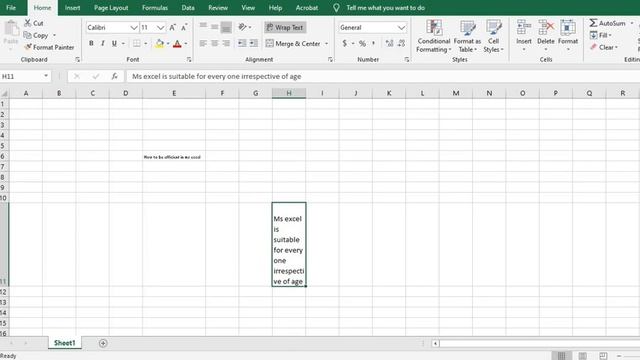Open the Fill Color dropdown arrow
This screenshot has width=640, height=360.
(x=168, y=43)
